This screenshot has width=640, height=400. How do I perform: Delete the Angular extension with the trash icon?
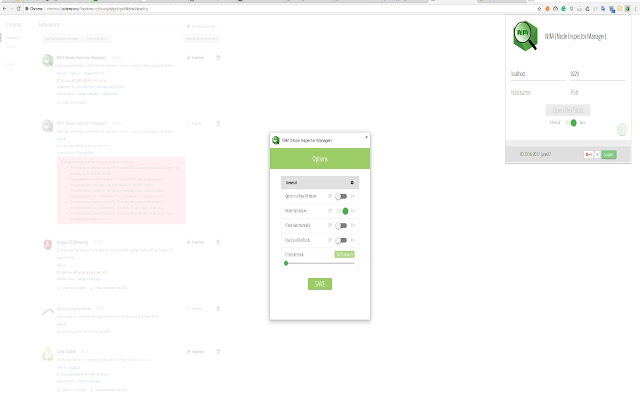[x=218, y=242]
